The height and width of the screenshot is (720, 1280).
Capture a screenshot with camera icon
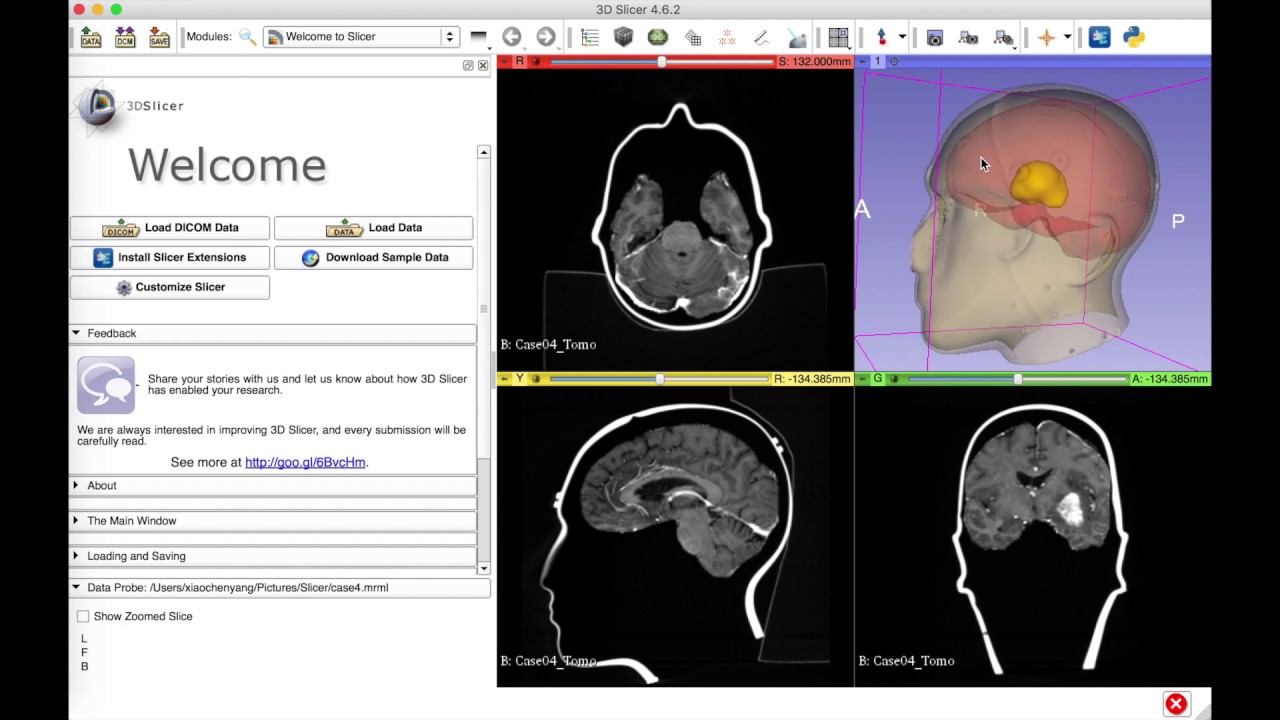(935, 38)
